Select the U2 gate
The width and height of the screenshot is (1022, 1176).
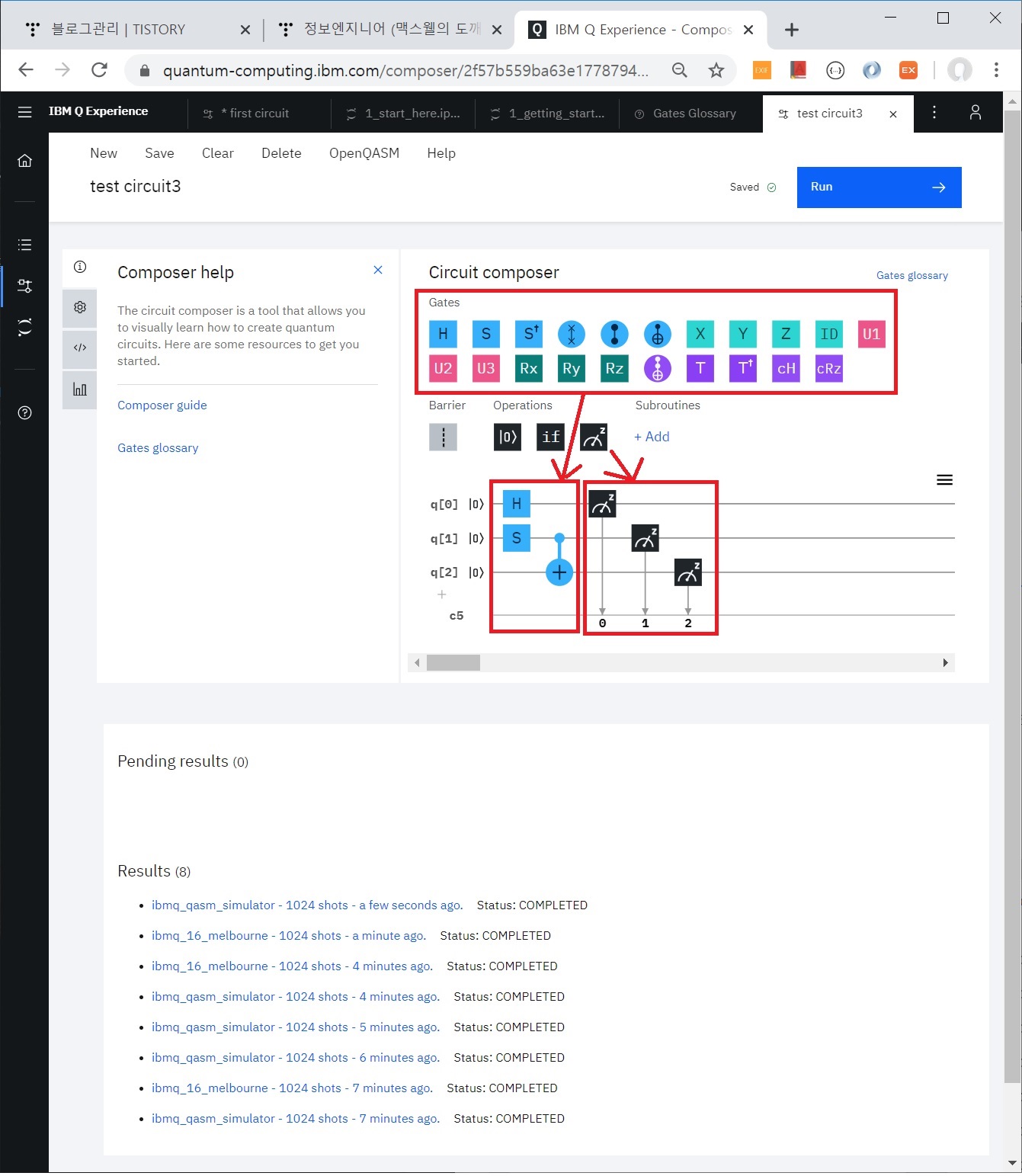pos(443,369)
